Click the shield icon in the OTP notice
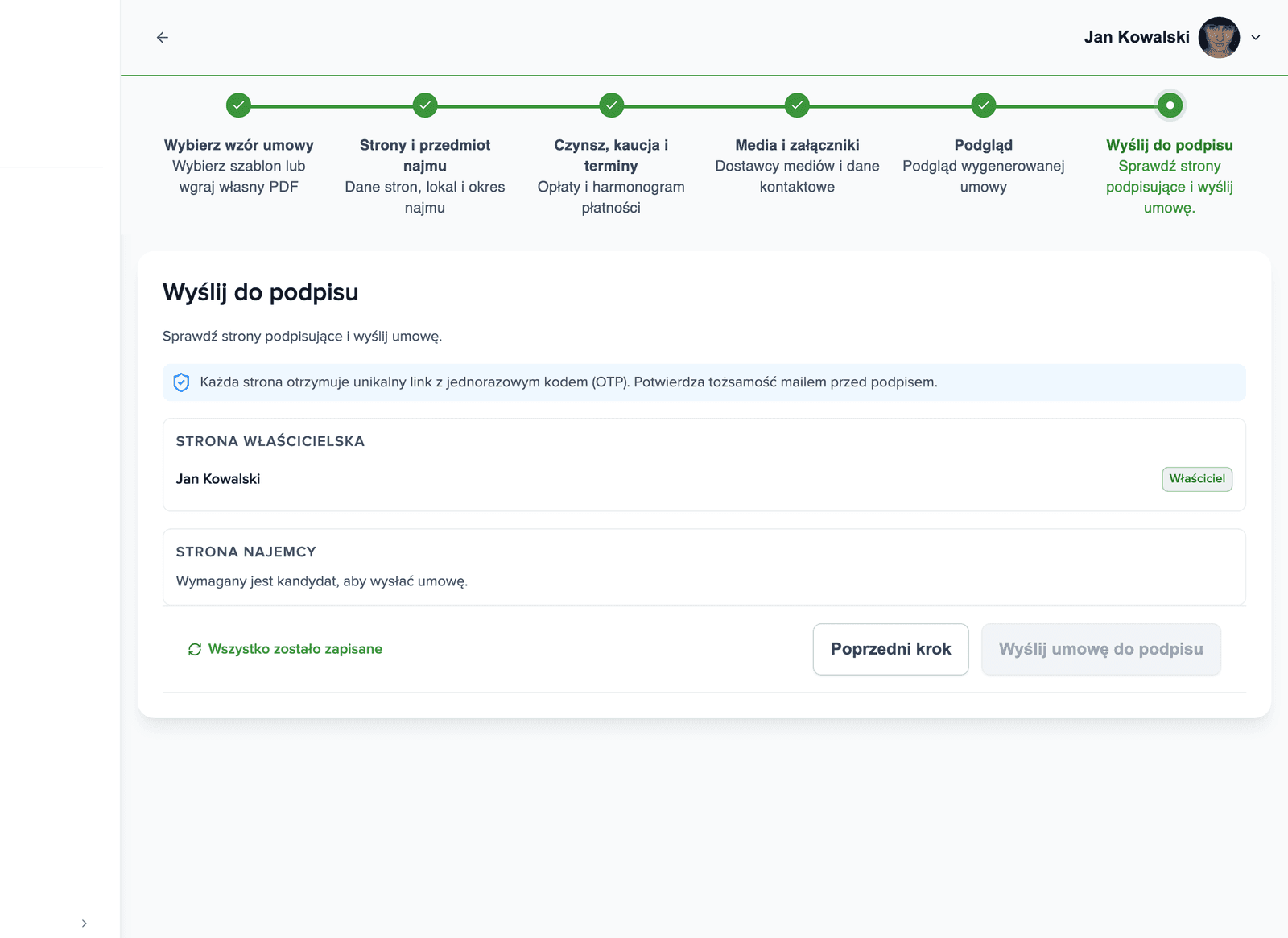The image size is (1288, 938). (x=182, y=382)
